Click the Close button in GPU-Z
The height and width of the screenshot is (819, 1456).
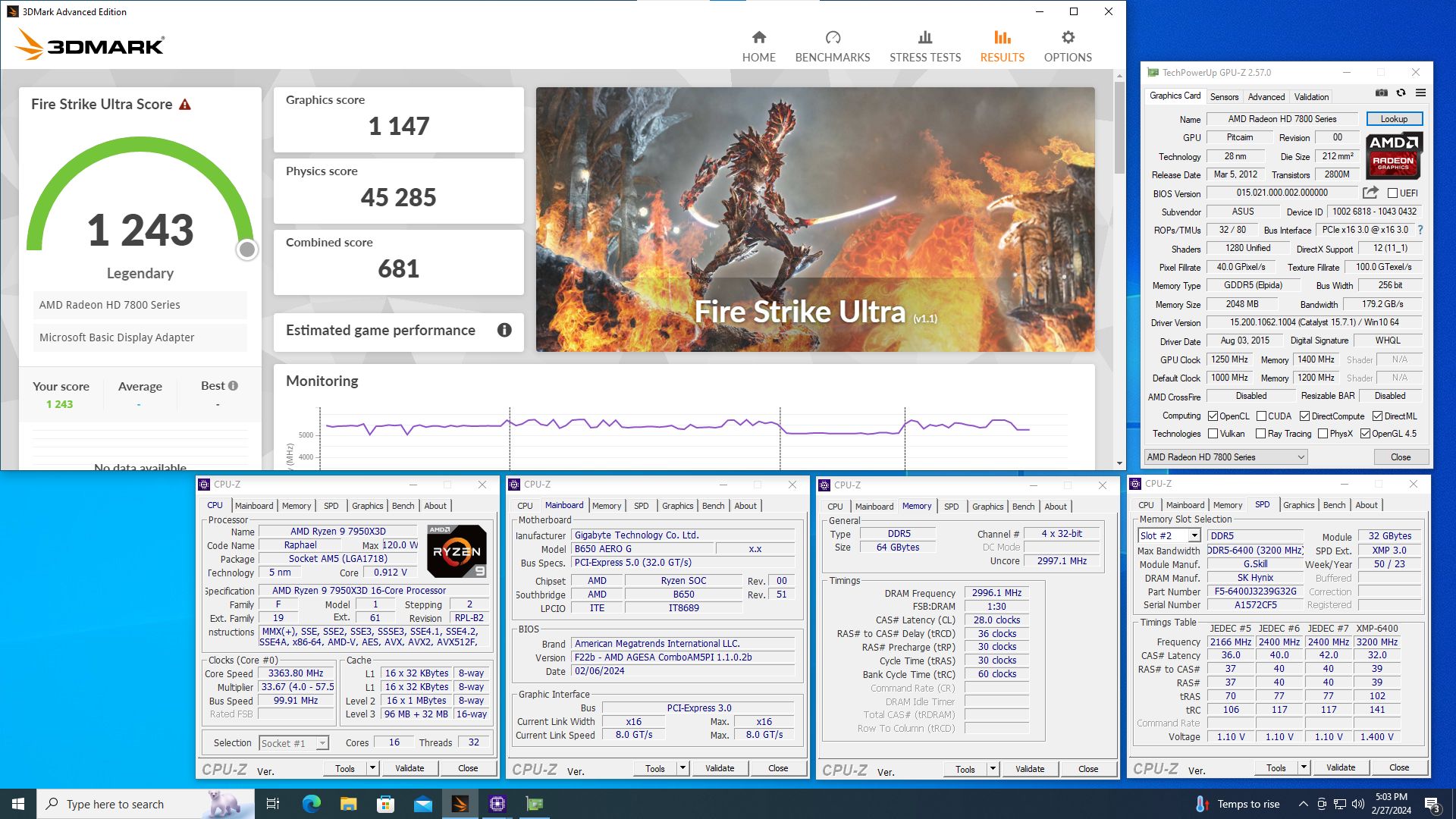(x=1401, y=457)
